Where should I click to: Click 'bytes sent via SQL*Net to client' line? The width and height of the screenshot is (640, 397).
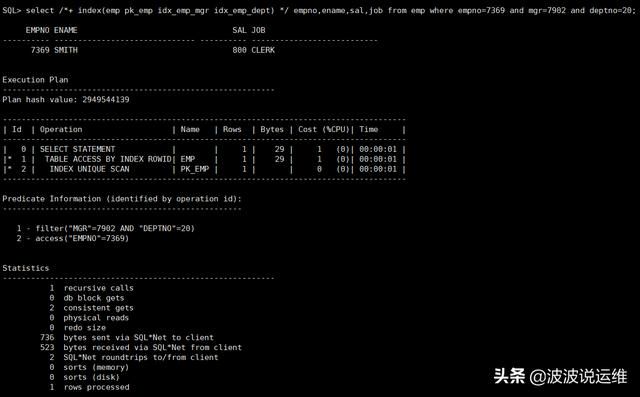(127, 338)
